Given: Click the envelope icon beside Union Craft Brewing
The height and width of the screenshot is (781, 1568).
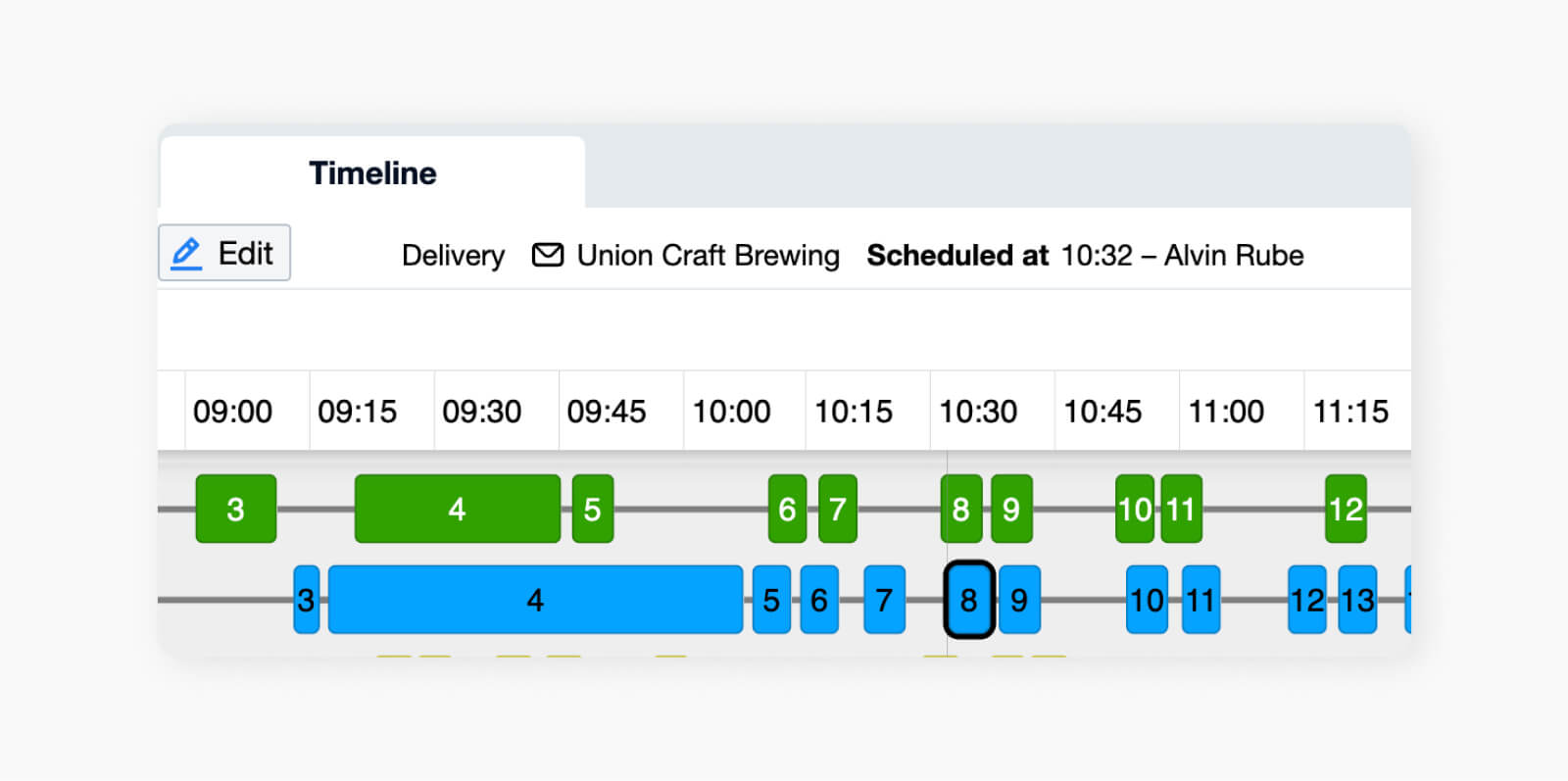Looking at the screenshot, I should pyautogui.click(x=547, y=255).
